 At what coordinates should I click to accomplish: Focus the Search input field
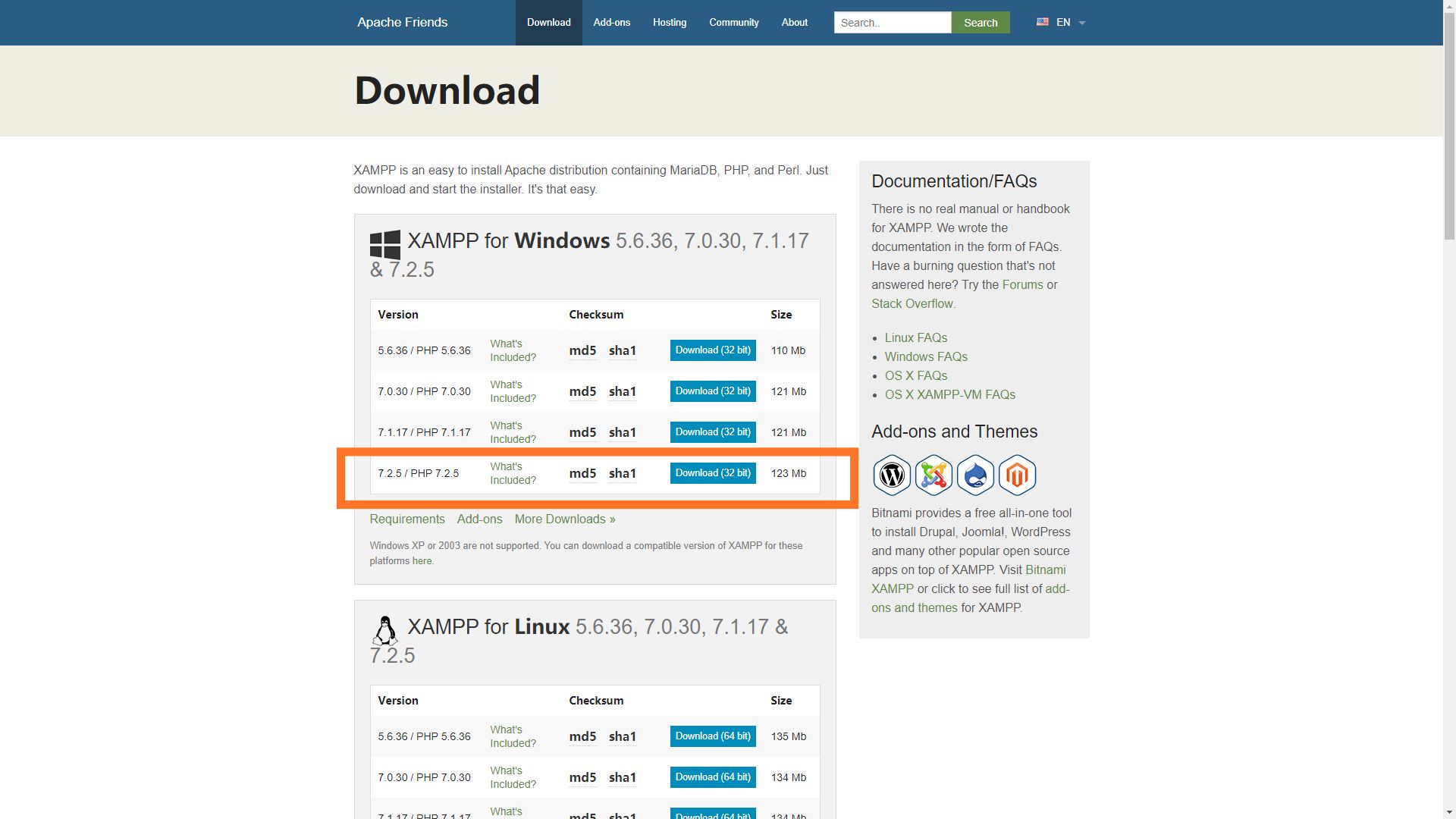(893, 23)
